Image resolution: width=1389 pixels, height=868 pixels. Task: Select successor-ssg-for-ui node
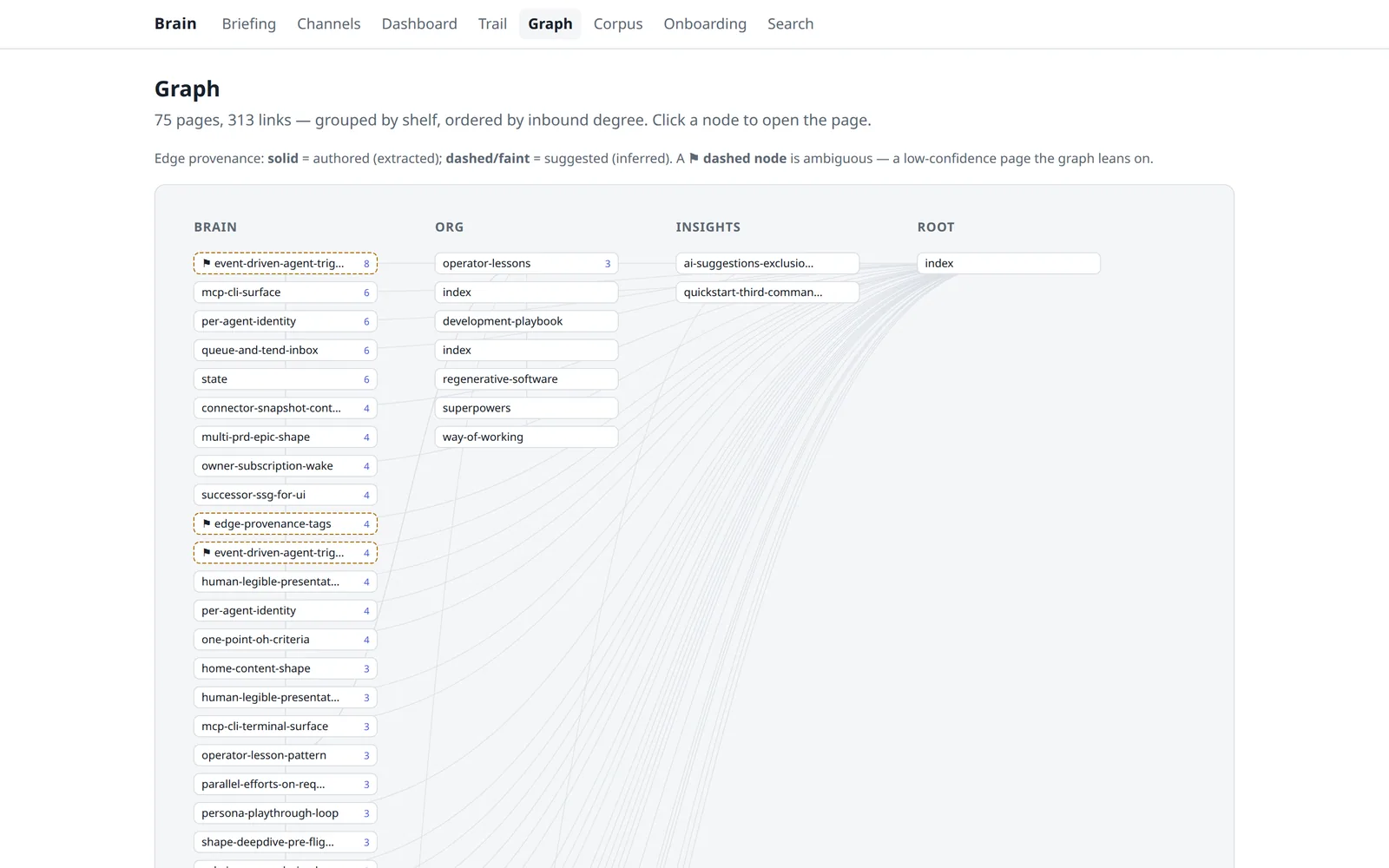click(286, 495)
